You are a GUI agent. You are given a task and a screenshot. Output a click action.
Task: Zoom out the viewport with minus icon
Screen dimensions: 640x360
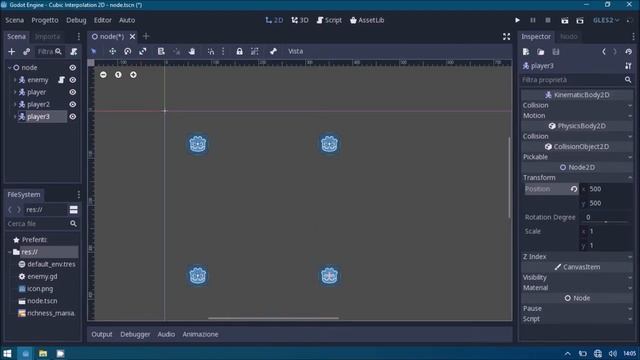coord(103,75)
